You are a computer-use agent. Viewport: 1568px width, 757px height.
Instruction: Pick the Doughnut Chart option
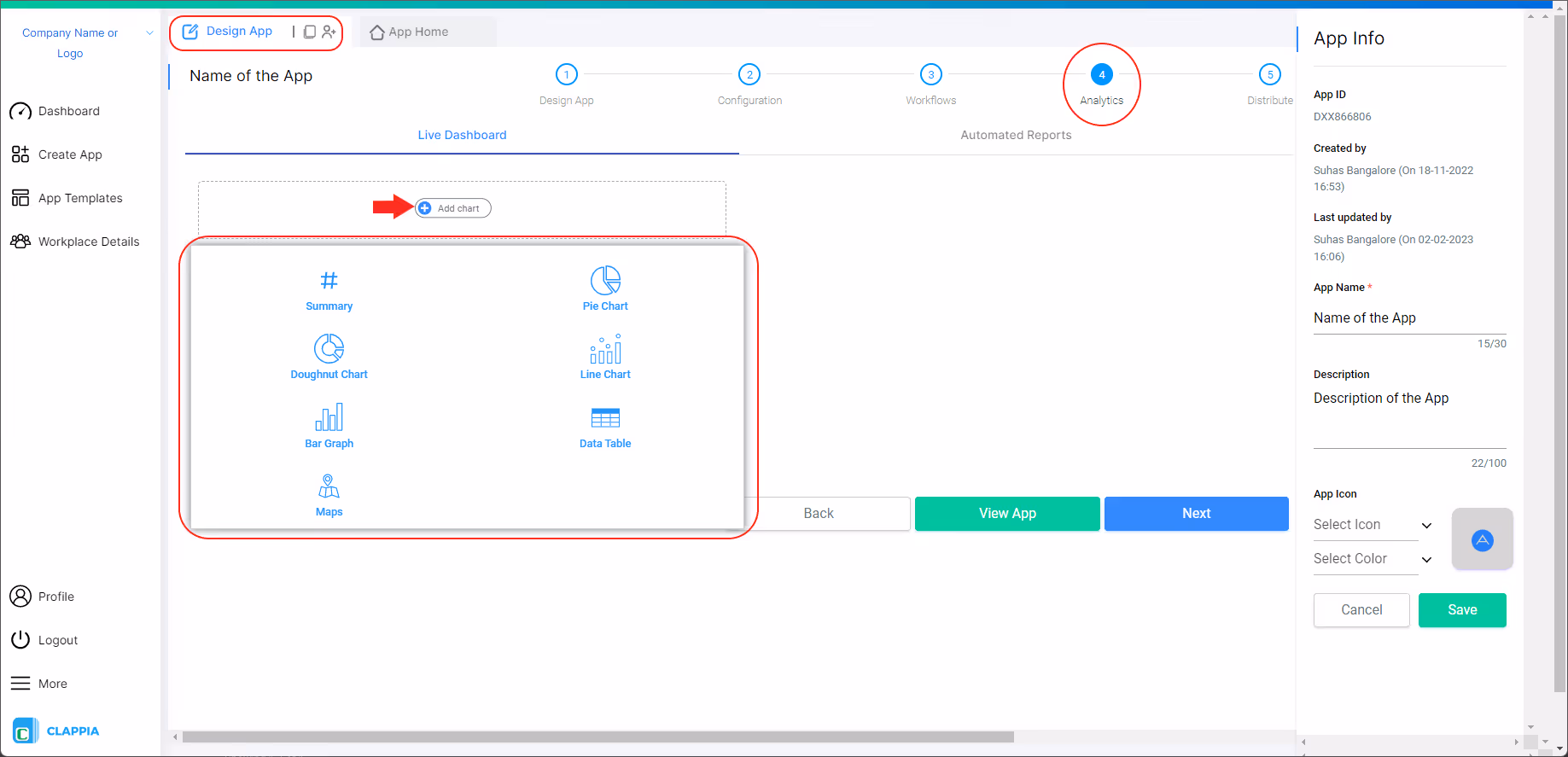point(329,357)
